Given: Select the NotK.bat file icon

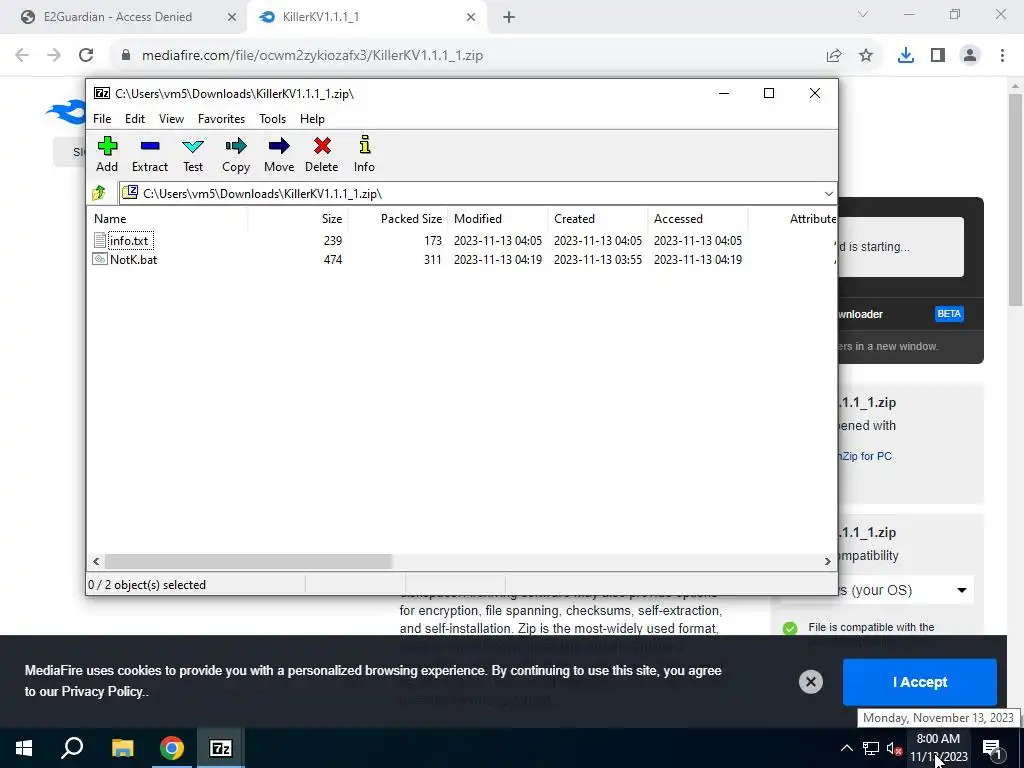Looking at the screenshot, I should 99,259.
